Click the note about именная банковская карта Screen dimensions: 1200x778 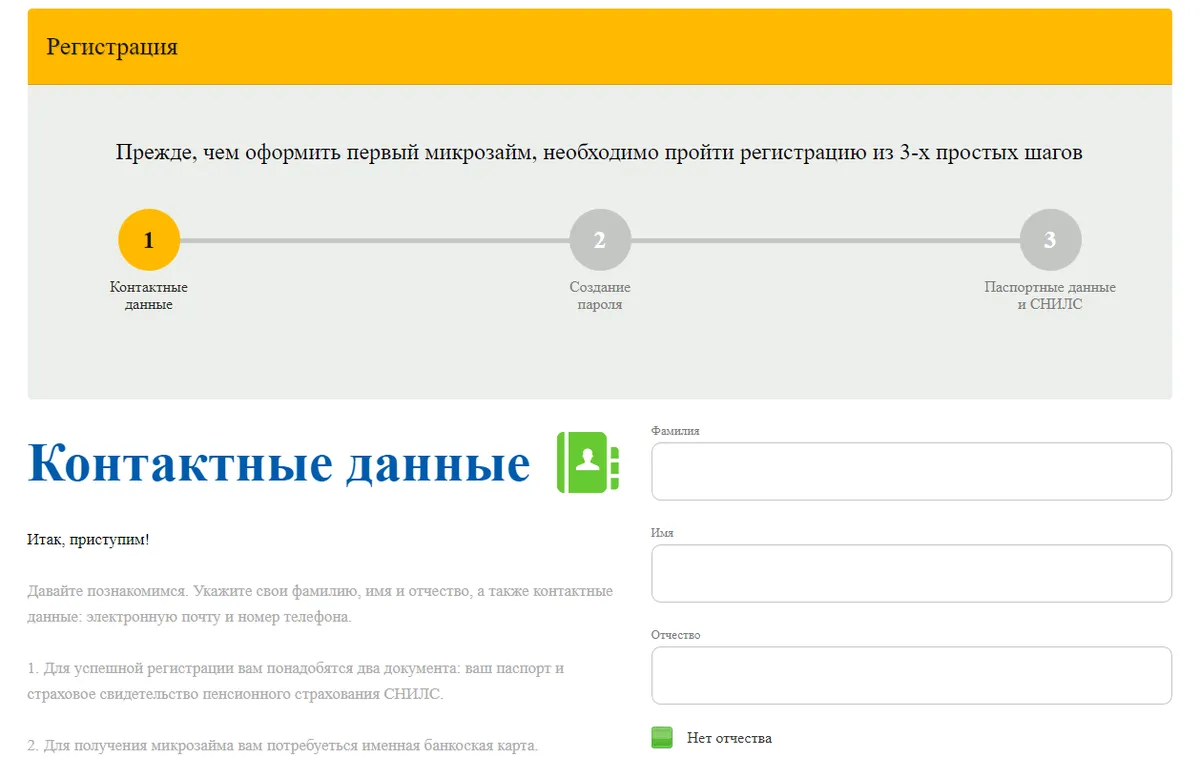pyautogui.click(x=283, y=745)
